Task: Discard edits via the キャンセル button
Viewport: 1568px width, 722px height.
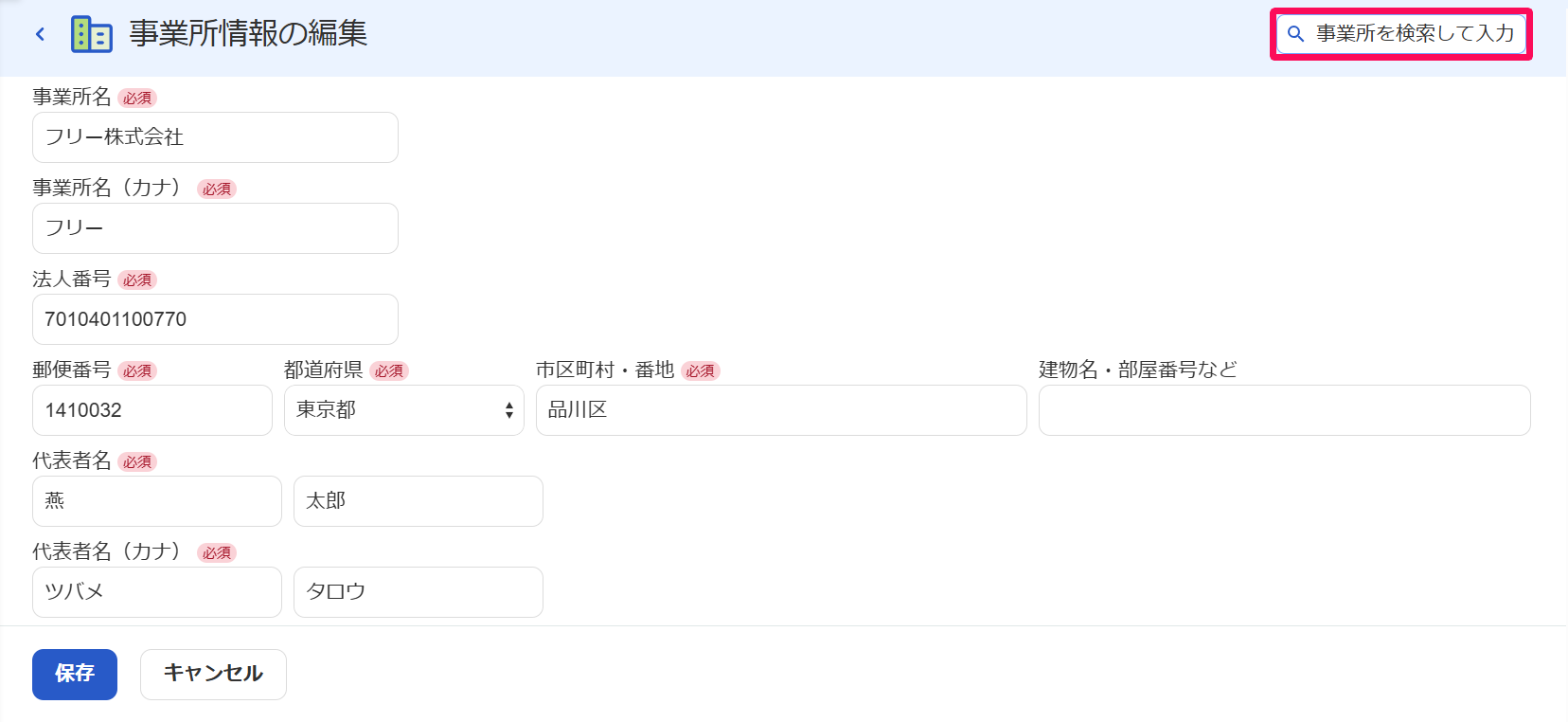Action: point(213,675)
